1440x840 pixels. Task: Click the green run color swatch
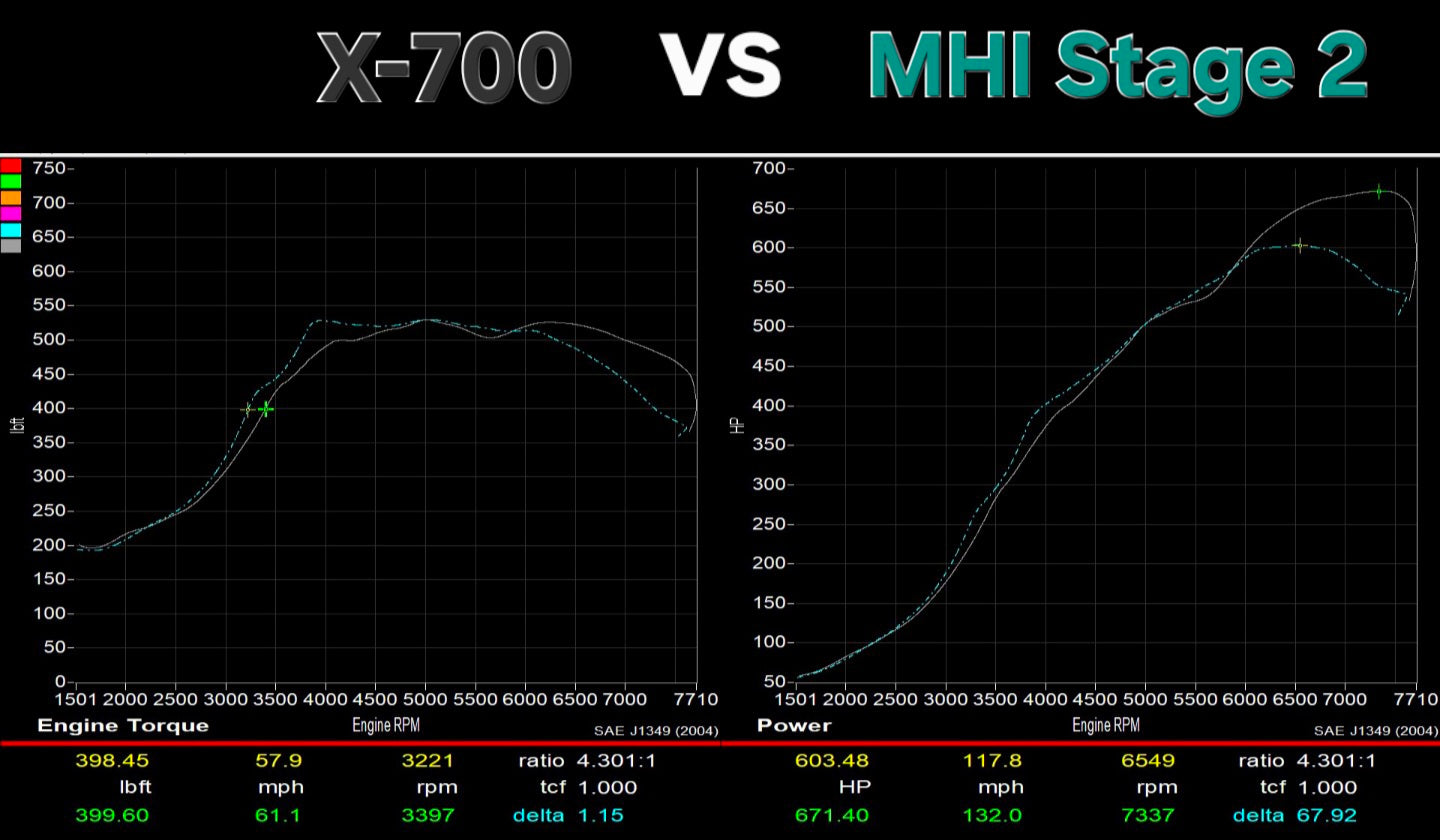click(x=11, y=182)
